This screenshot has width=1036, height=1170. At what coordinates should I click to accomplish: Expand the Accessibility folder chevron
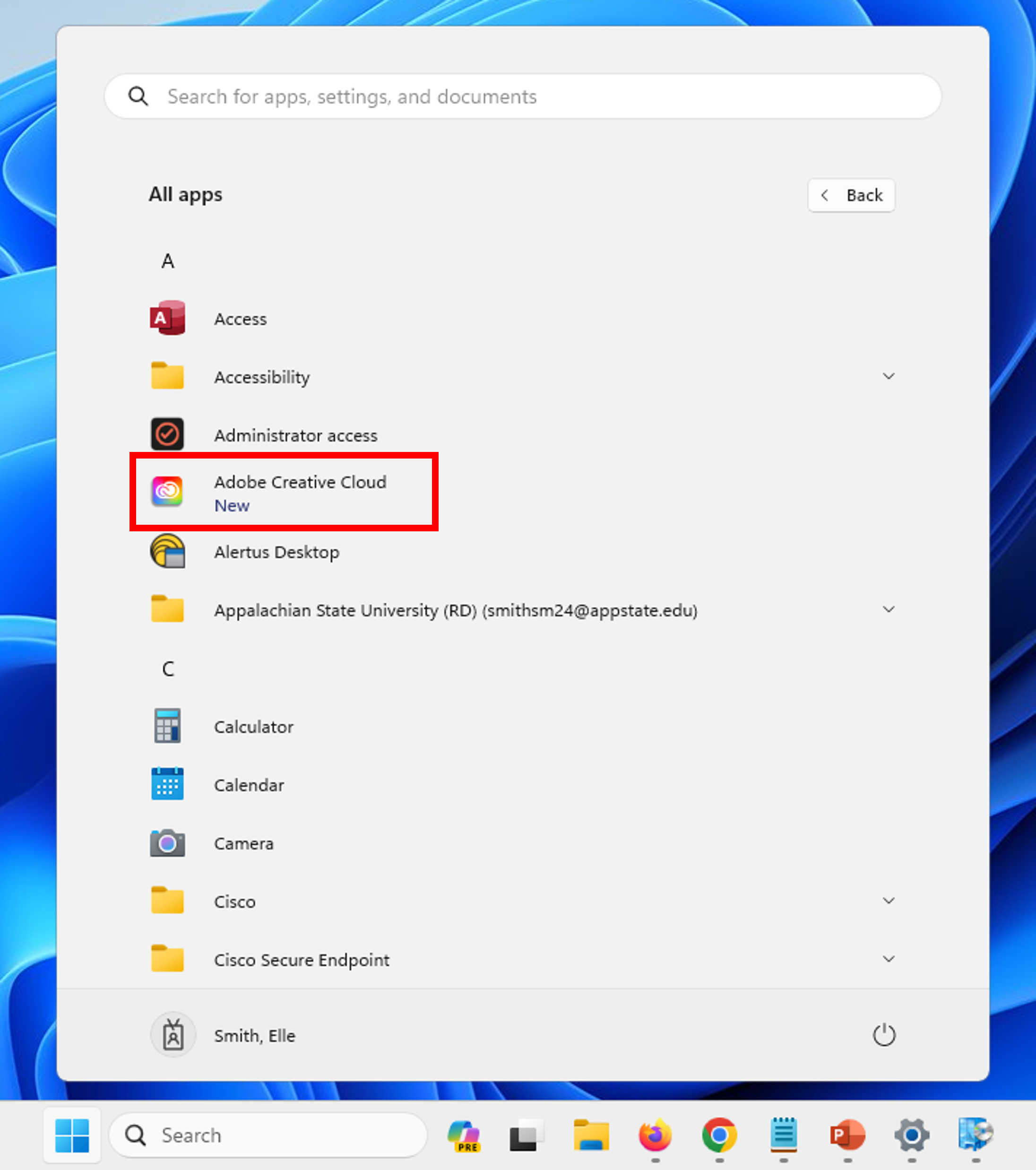click(x=889, y=376)
